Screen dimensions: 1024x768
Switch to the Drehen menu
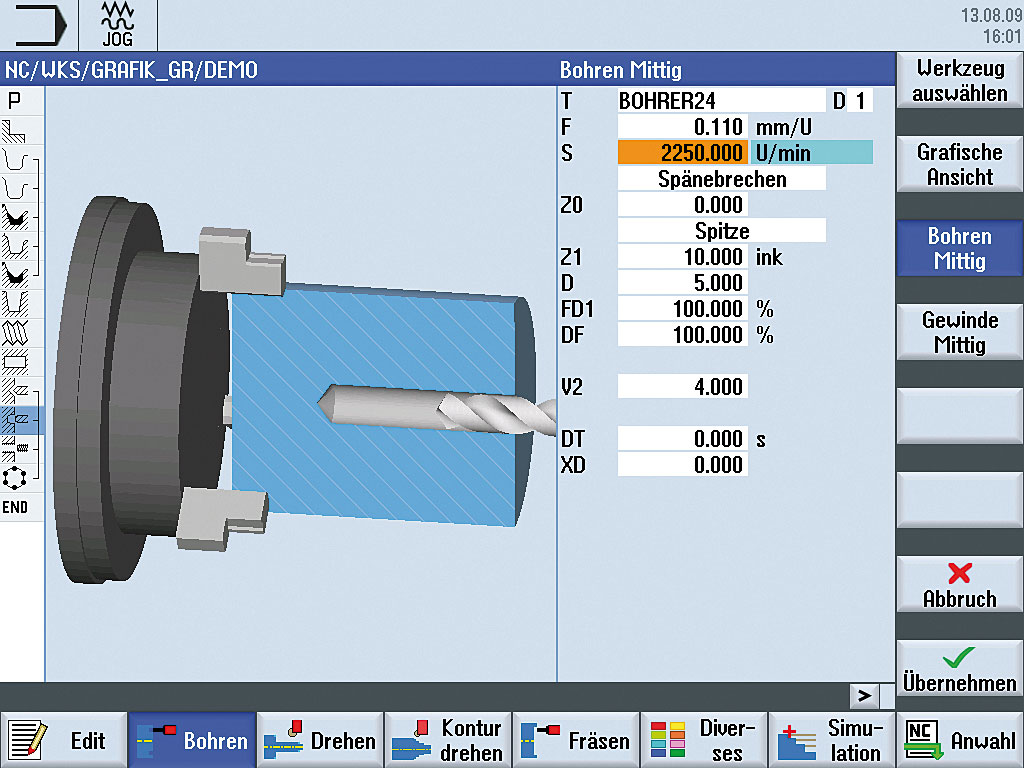tap(320, 740)
